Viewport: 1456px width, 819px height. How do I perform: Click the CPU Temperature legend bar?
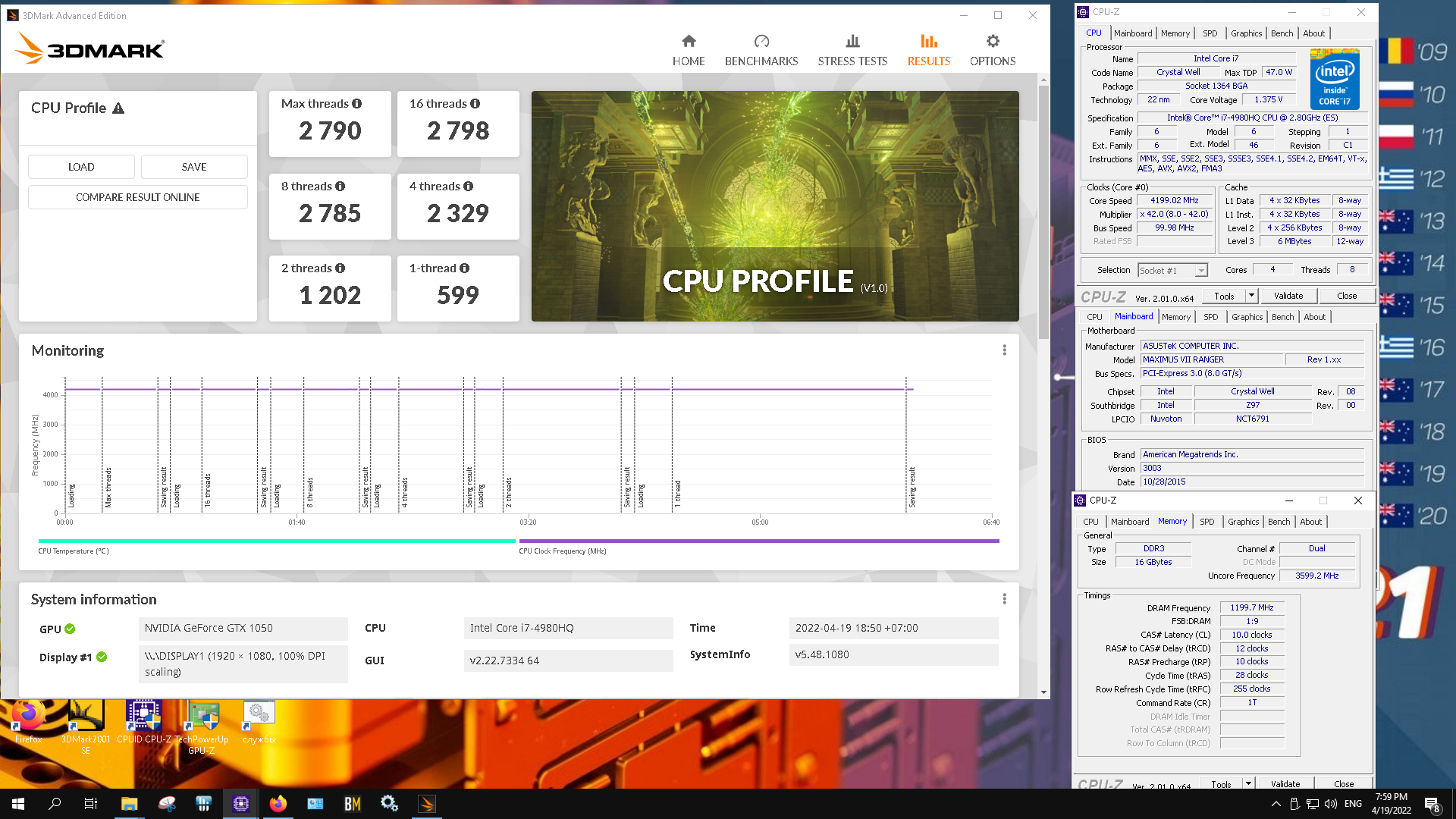click(277, 541)
